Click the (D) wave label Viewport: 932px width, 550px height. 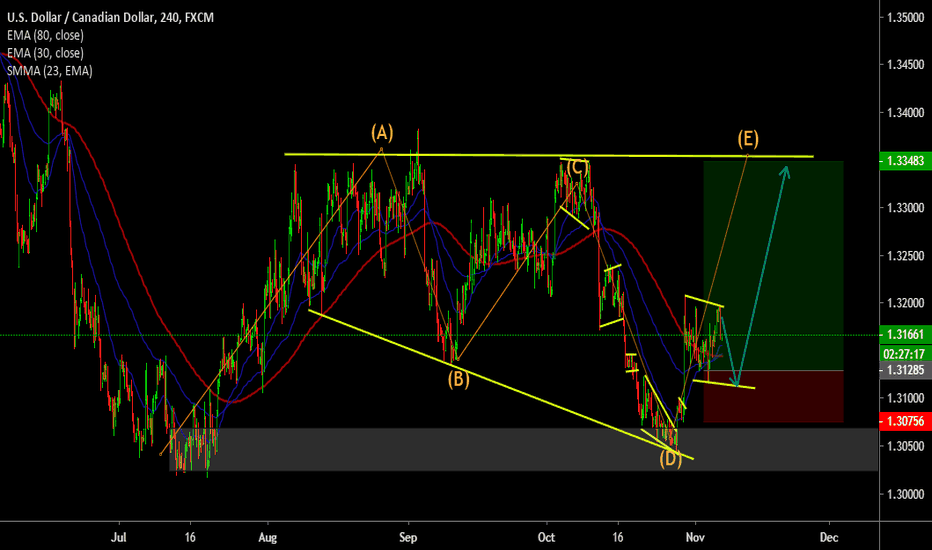coord(670,458)
